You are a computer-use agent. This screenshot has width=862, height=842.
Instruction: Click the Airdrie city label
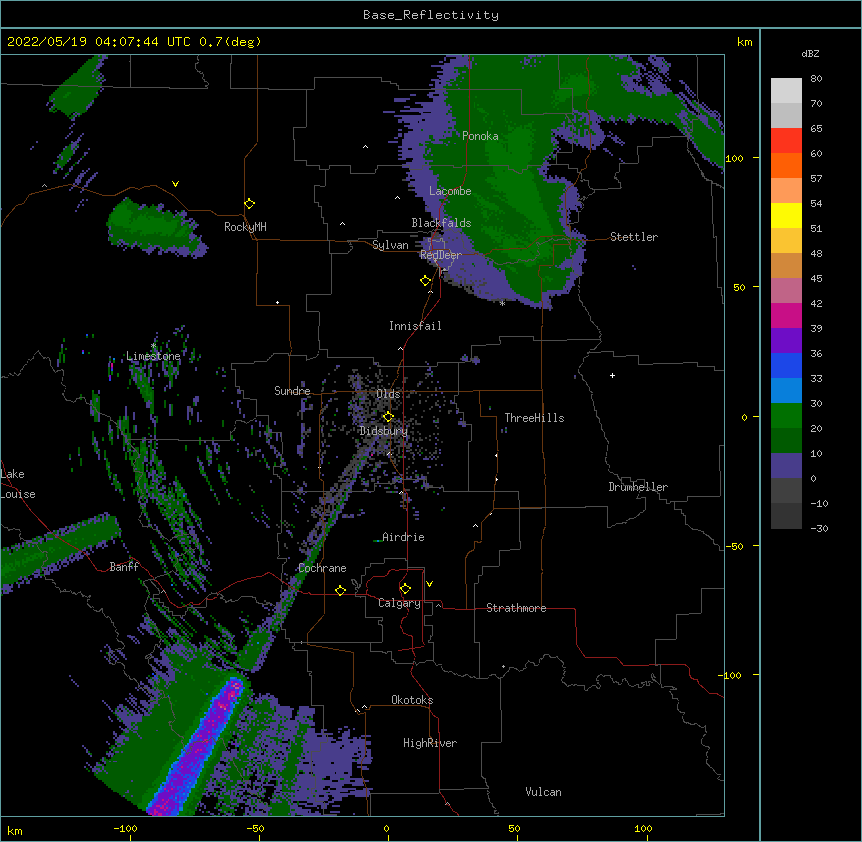click(403, 537)
